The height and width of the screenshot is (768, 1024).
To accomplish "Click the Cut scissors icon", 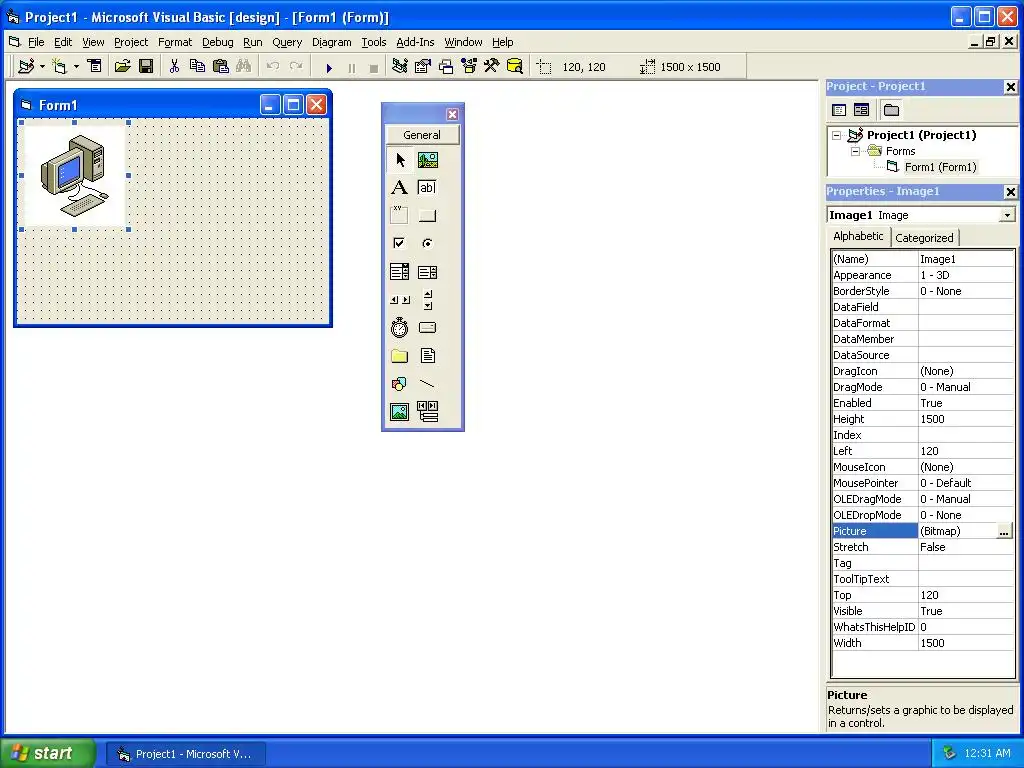I will (174, 66).
